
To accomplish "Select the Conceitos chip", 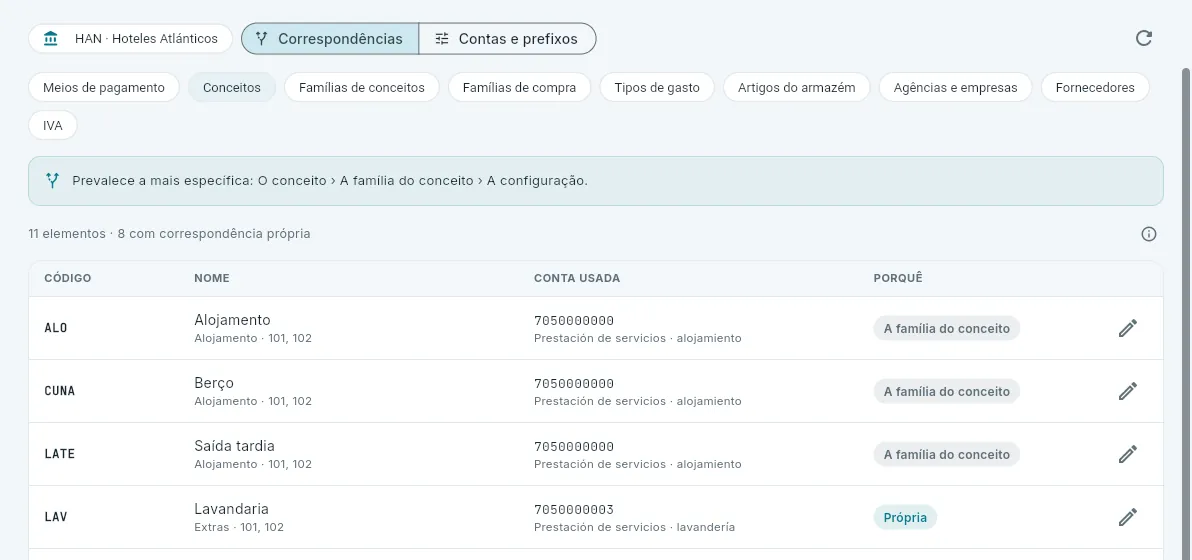I will coord(232,87).
